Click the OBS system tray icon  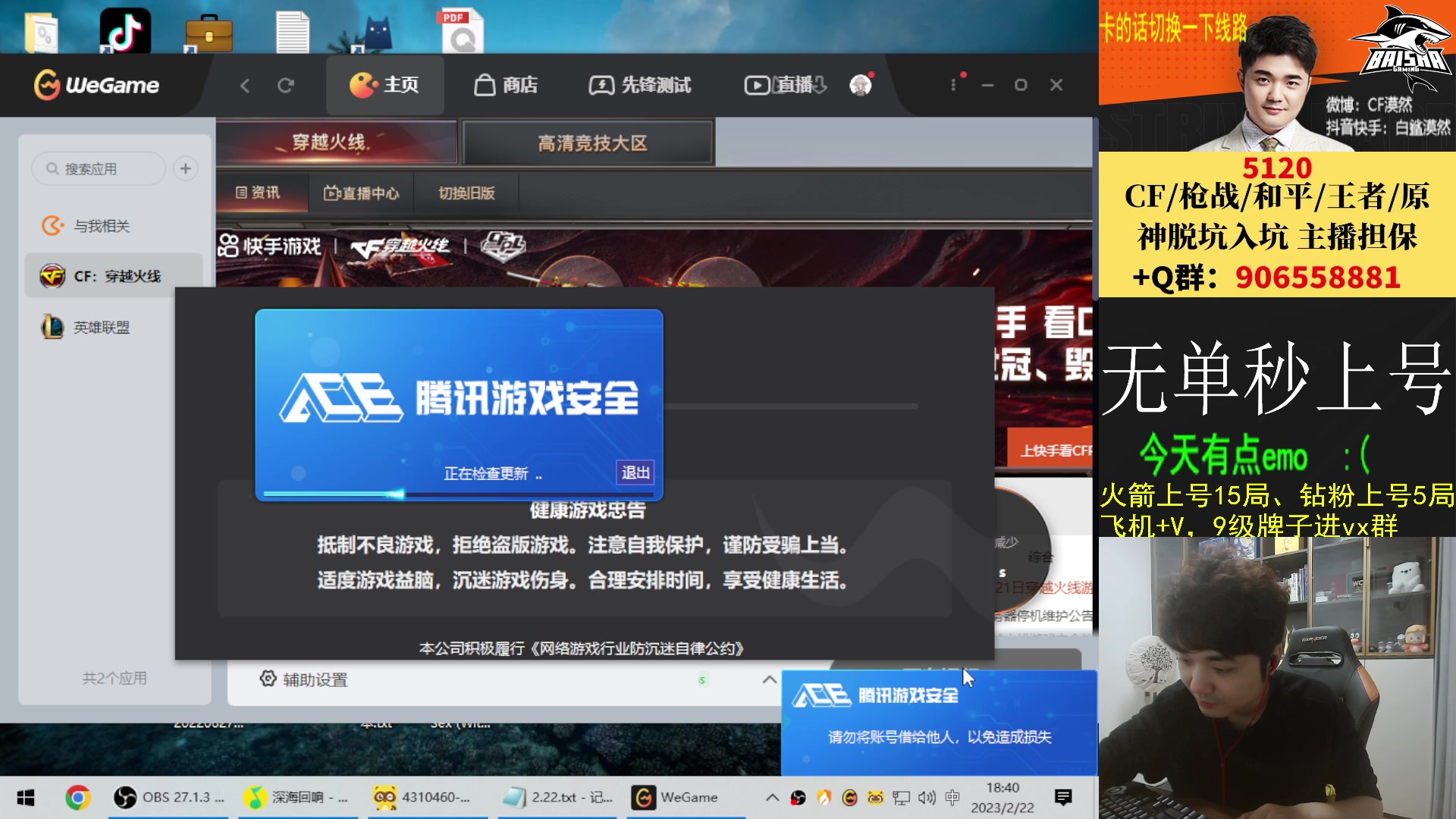798,797
